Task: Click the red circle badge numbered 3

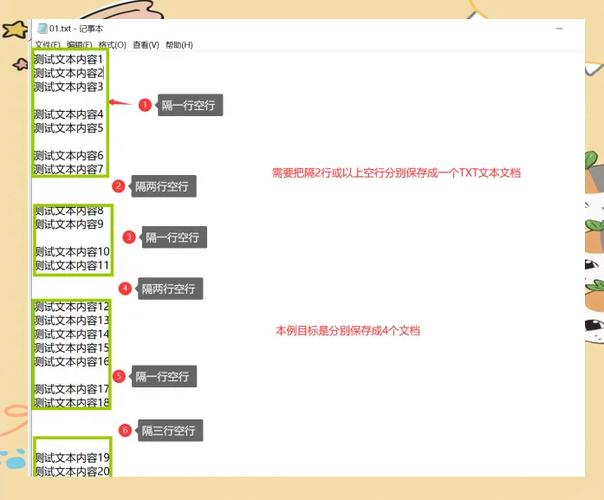Action: 129,237
